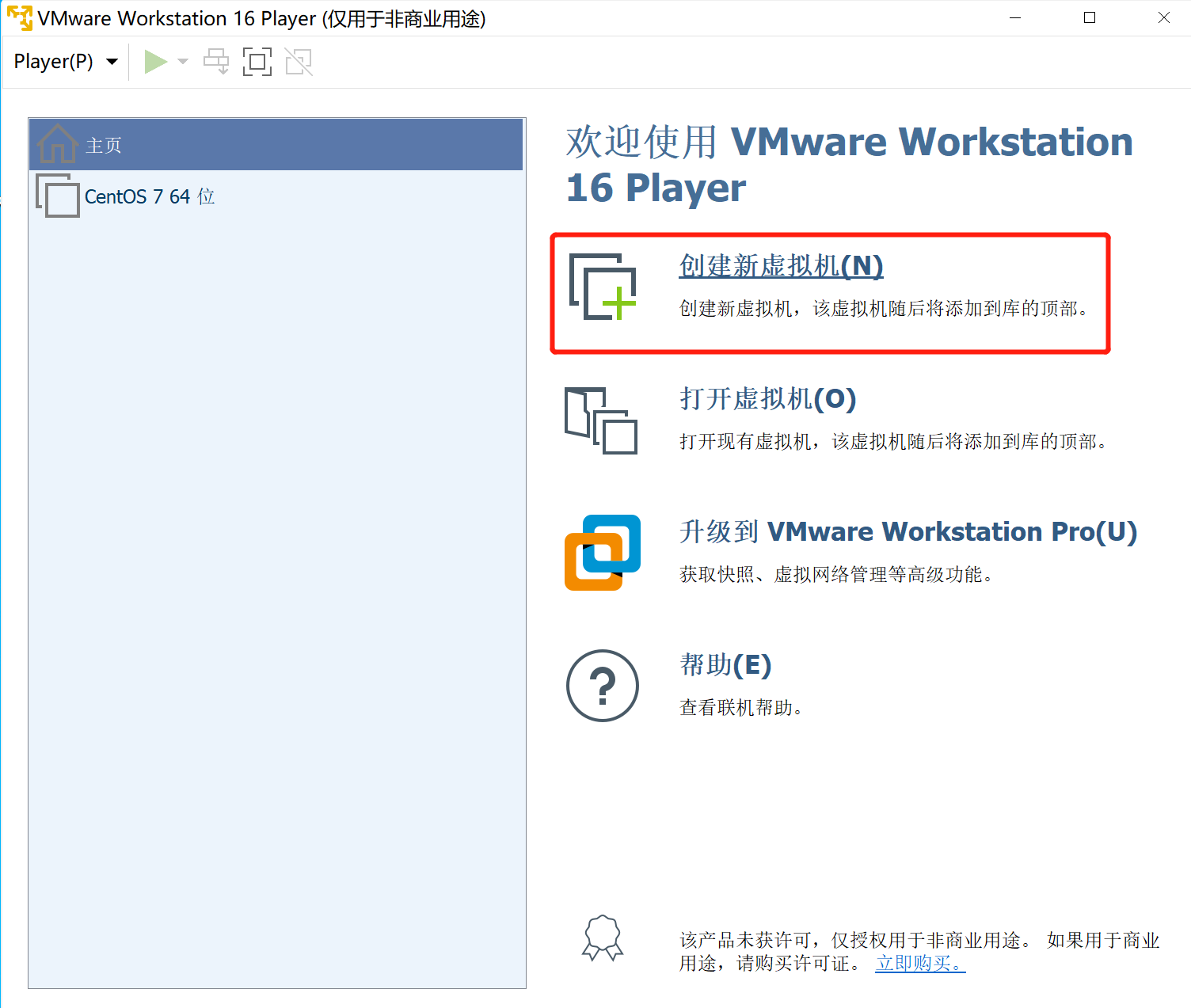Screen dimensions: 1191x1008
Task: Click the 立即购买 buy now link
Action: 920,964
